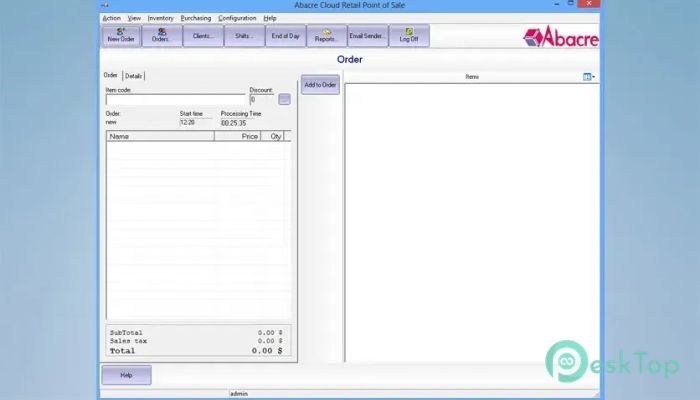This screenshot has height=400, width=700.
Task: Click the Abacre logo
Action: (561, 37)
